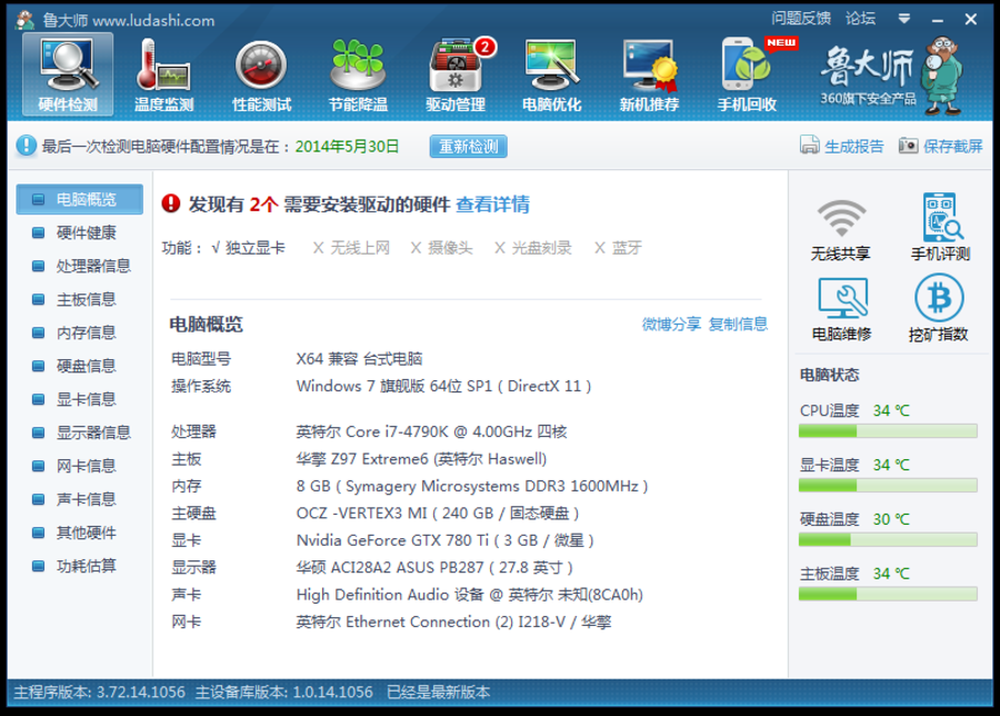Click the 无线上网 feature indicator
The width and height of the screenshot is (1000, 716).
pos(351,247)
